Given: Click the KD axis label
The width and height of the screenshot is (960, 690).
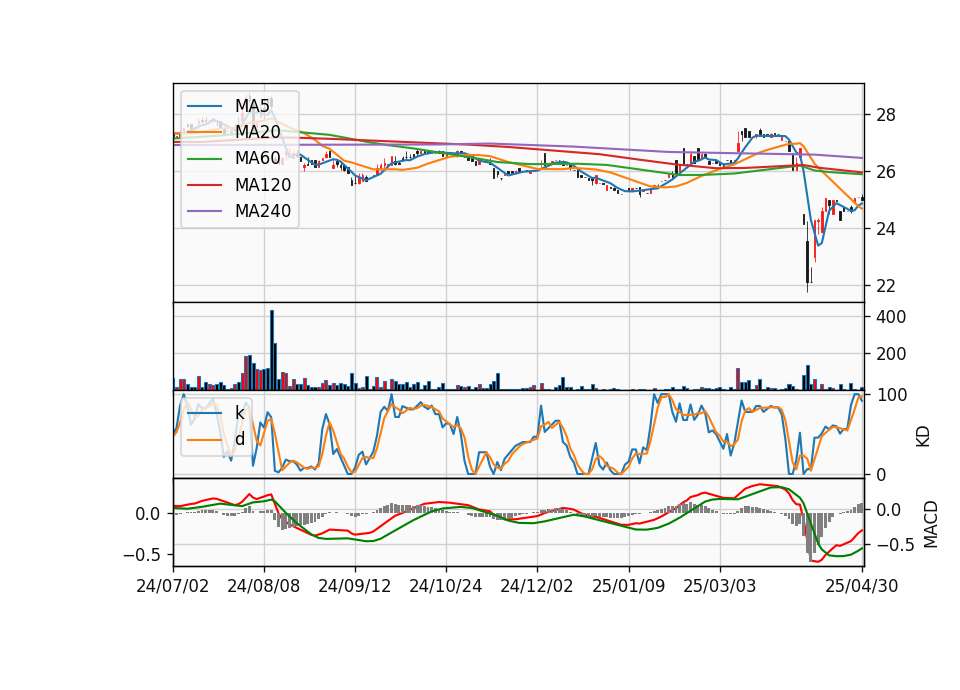Looking at the screenshot, I should pyautogui.click(x=923, y=437).
